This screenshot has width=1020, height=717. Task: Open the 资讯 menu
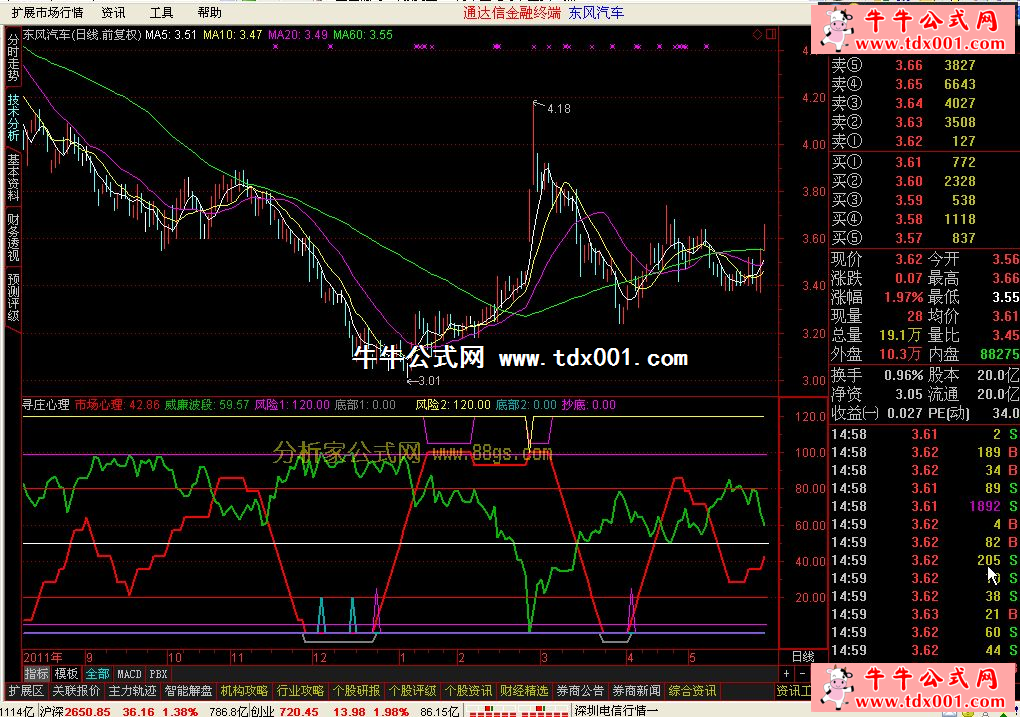click(x=113, y=12)
